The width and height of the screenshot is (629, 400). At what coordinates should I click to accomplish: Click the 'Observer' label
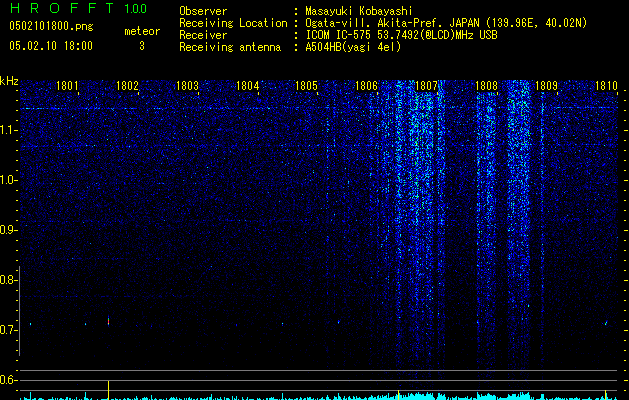(203, 11)
